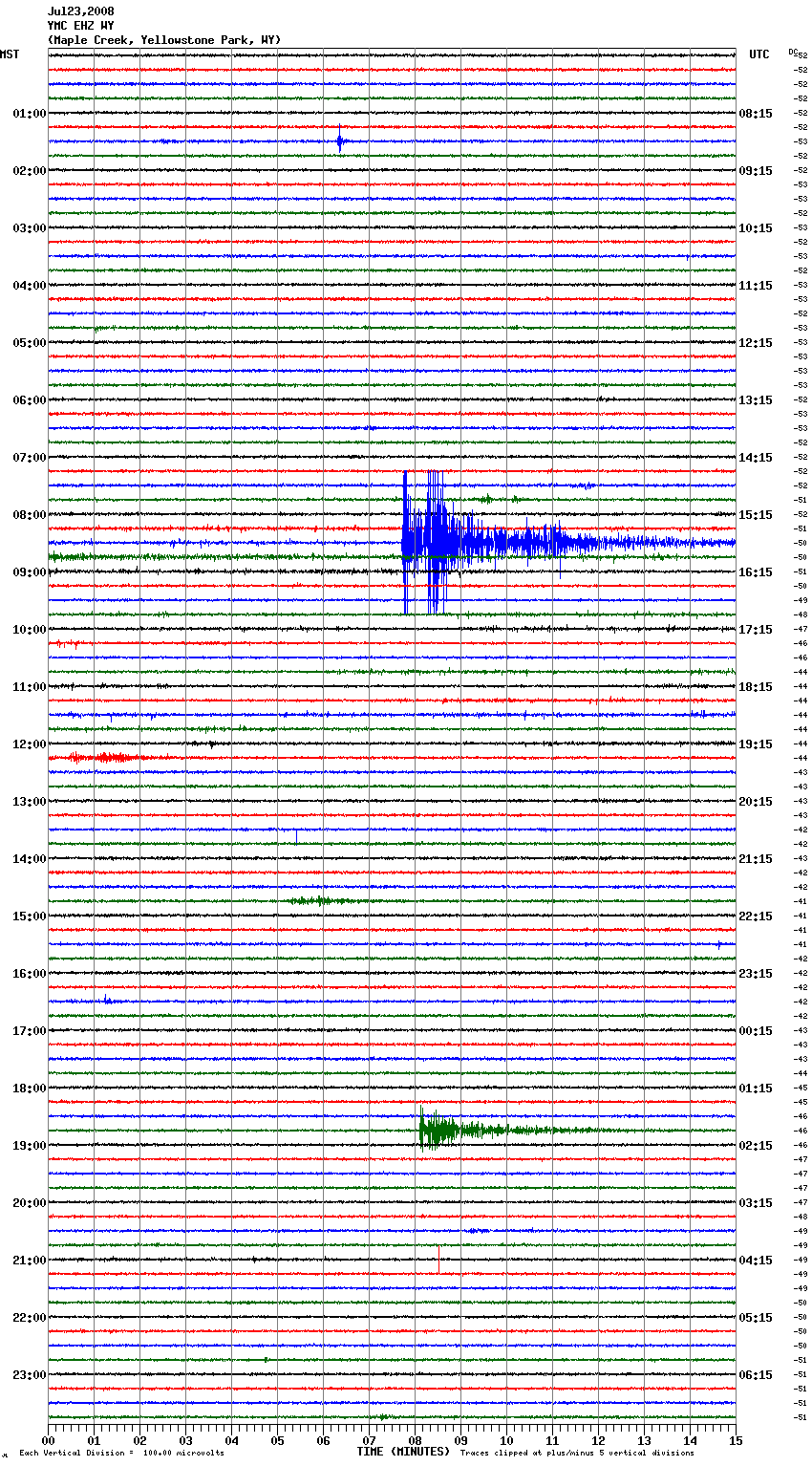
Task: Select the 03:00 MST time label
Action: (30, 228)
